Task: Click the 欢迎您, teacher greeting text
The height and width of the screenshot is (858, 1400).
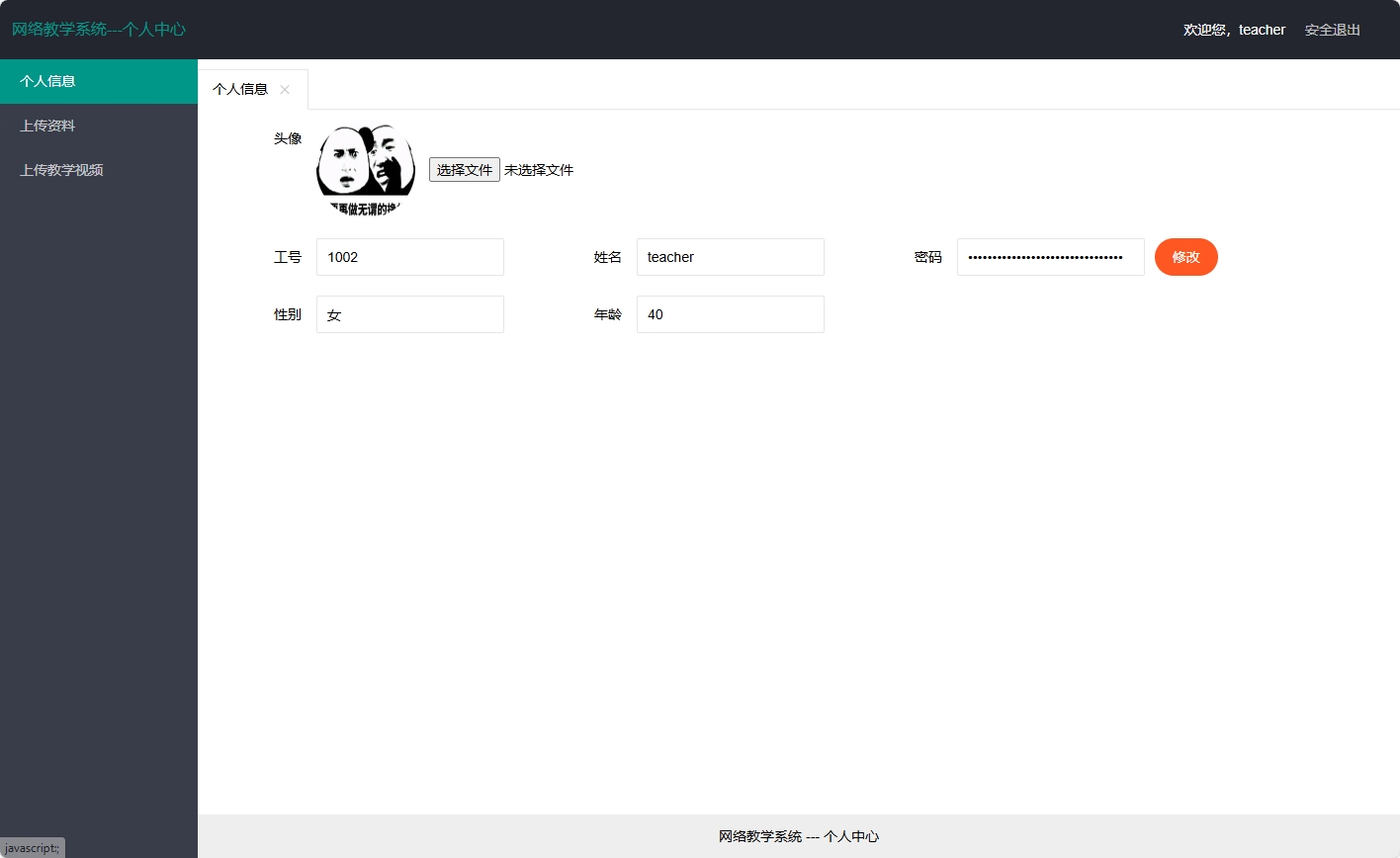Action: tap(1234, 30)
